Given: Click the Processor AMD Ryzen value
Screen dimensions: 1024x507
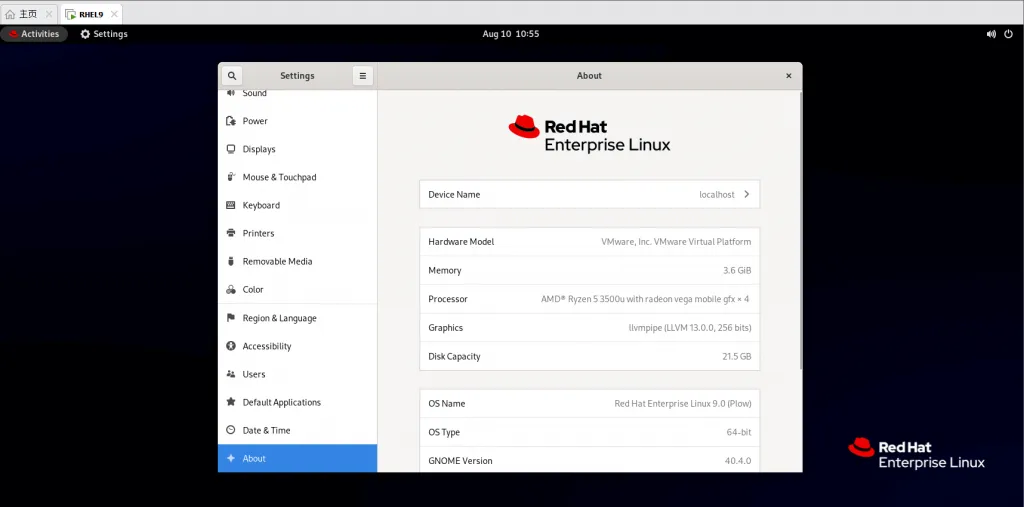Looking at the screenshot, I should click(x=645, y=299).
